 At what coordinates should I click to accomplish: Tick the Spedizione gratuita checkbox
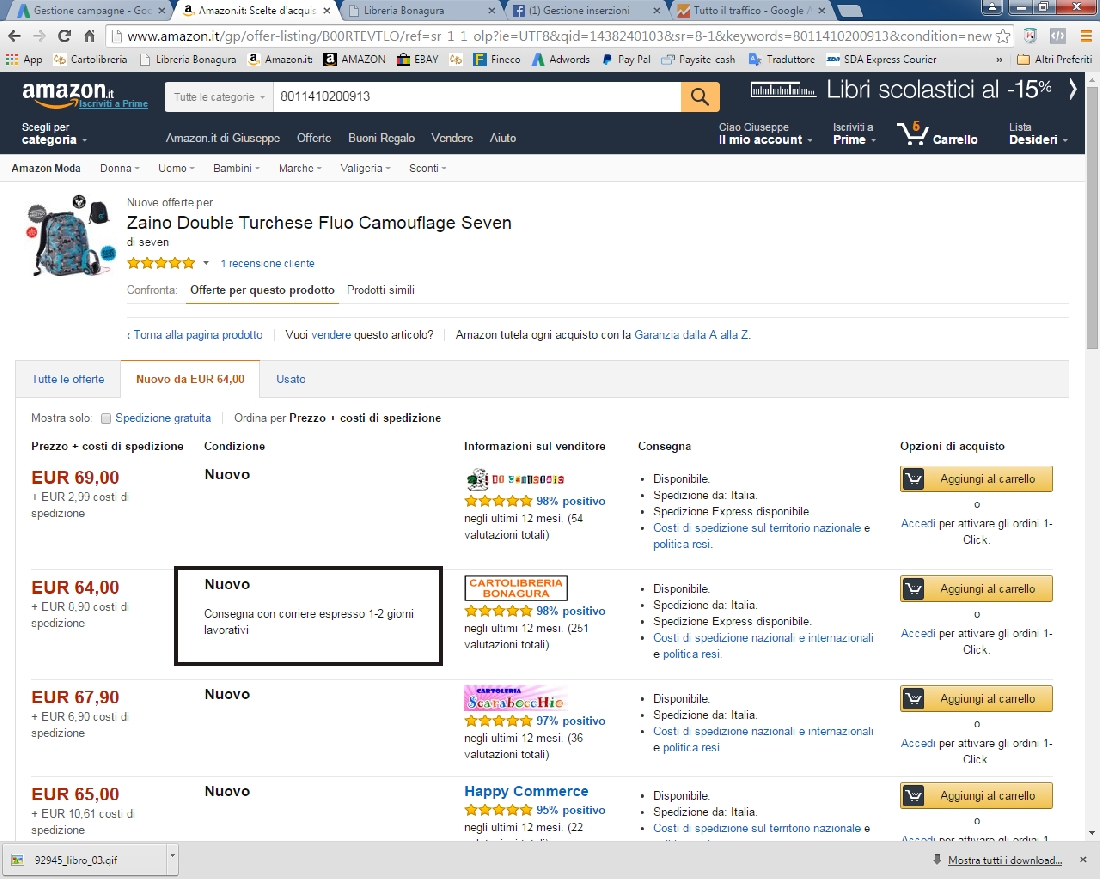106,418
